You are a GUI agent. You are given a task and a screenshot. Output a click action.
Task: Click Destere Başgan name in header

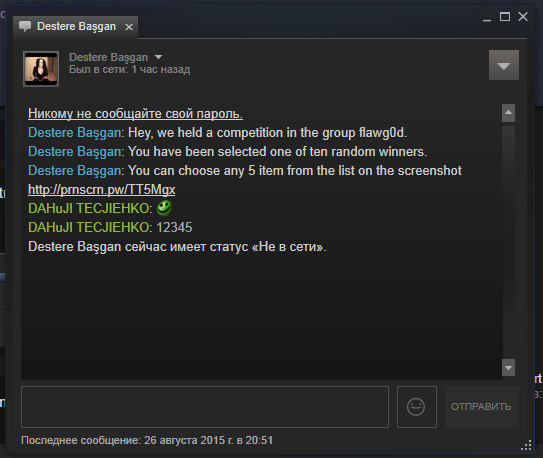pyautogui.click(x=108, y=57)
